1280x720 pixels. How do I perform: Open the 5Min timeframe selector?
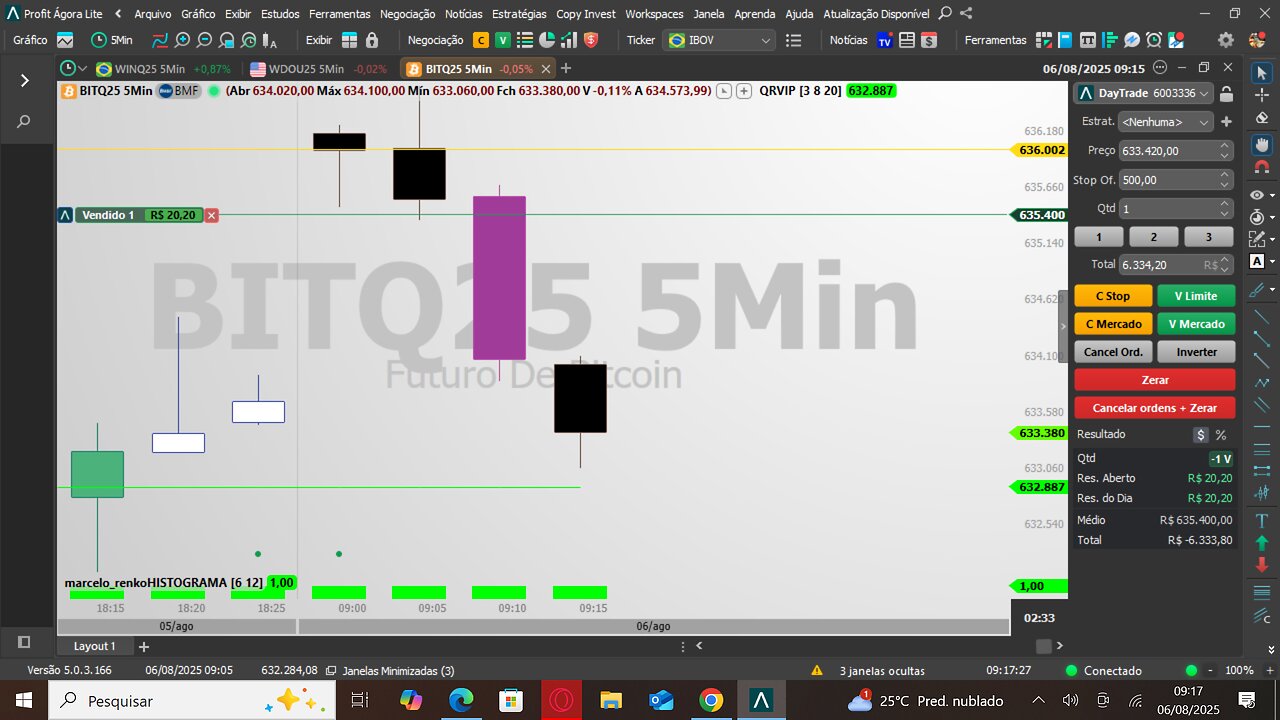click(111, 40)
